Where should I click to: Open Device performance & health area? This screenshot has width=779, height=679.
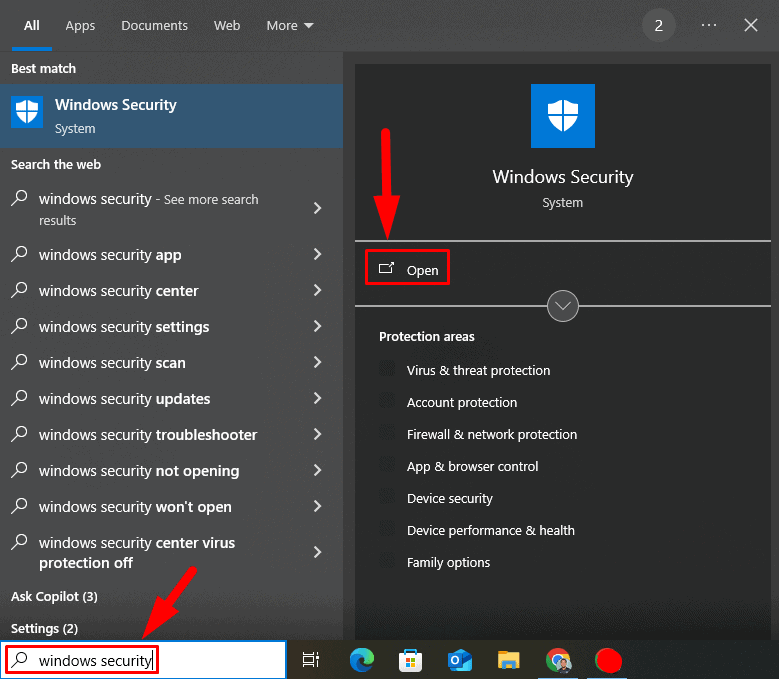(x=490, y=530)
